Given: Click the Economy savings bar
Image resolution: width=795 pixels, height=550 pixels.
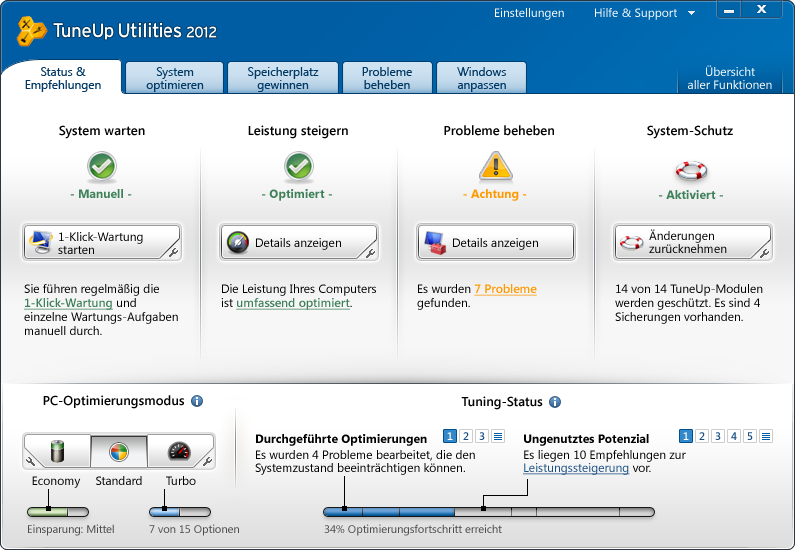Looking at the screenshot, I should tap(58, 512).
